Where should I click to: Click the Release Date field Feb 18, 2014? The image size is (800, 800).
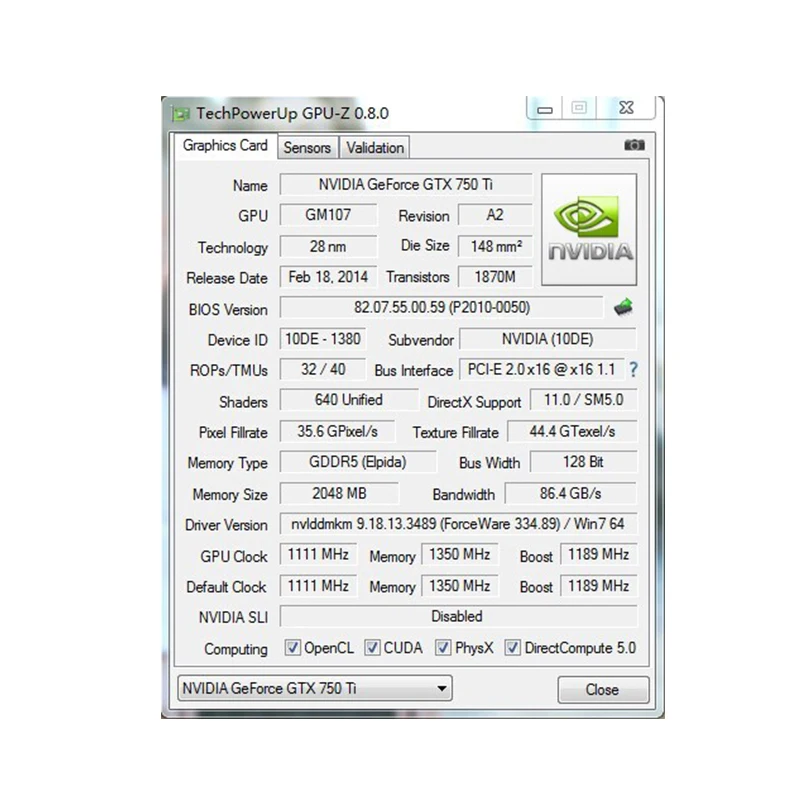[x=329, y=277]
